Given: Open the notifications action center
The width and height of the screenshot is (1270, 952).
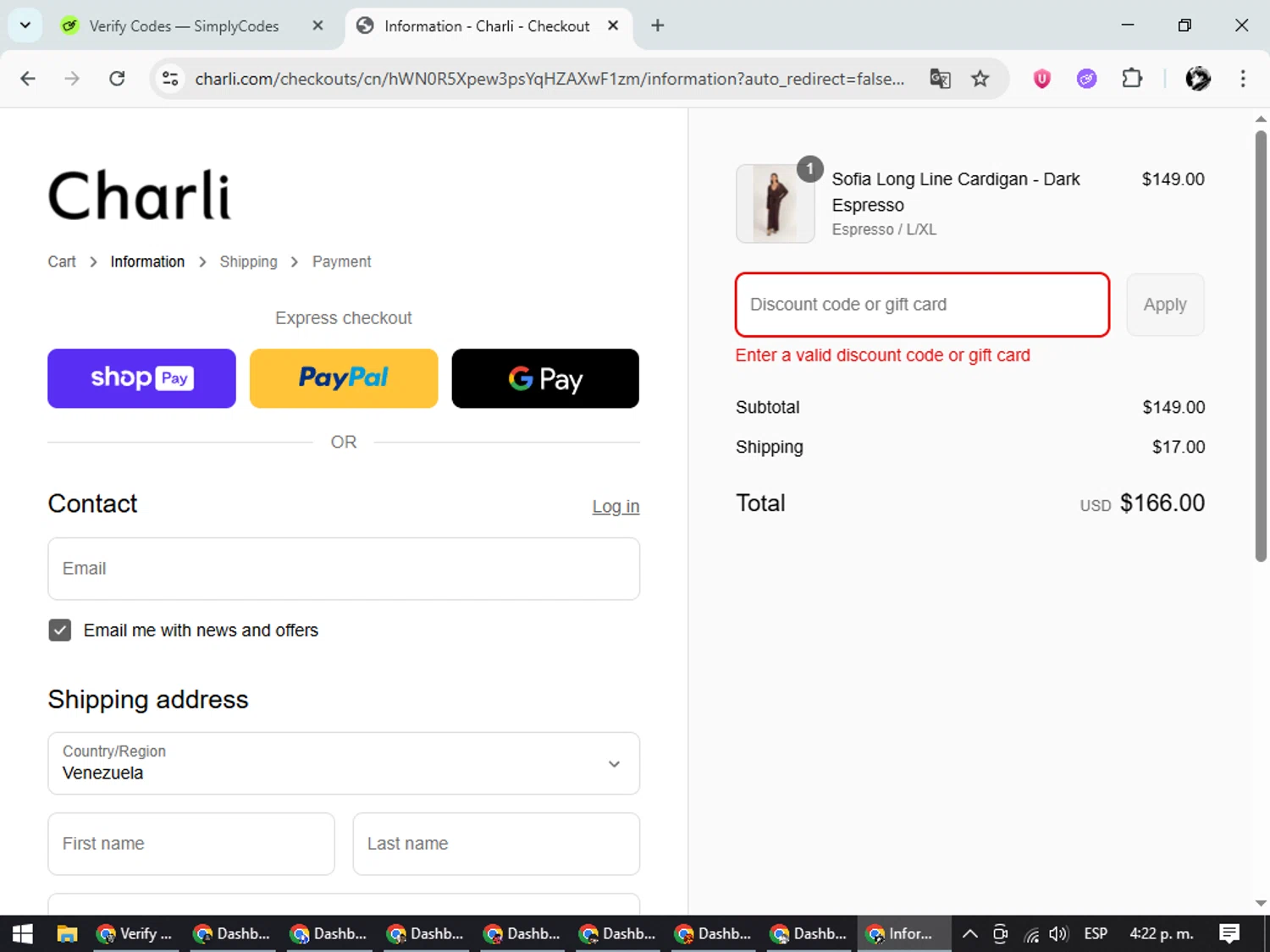Looking at the screenshot, I should pyautogui.click(x=1229, y=933).
